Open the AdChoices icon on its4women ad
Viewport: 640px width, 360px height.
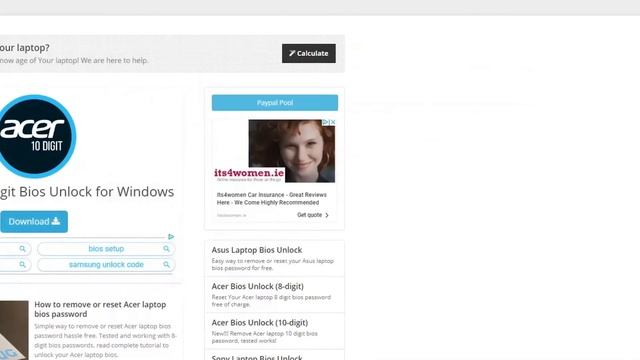click(x=326, y=122)
